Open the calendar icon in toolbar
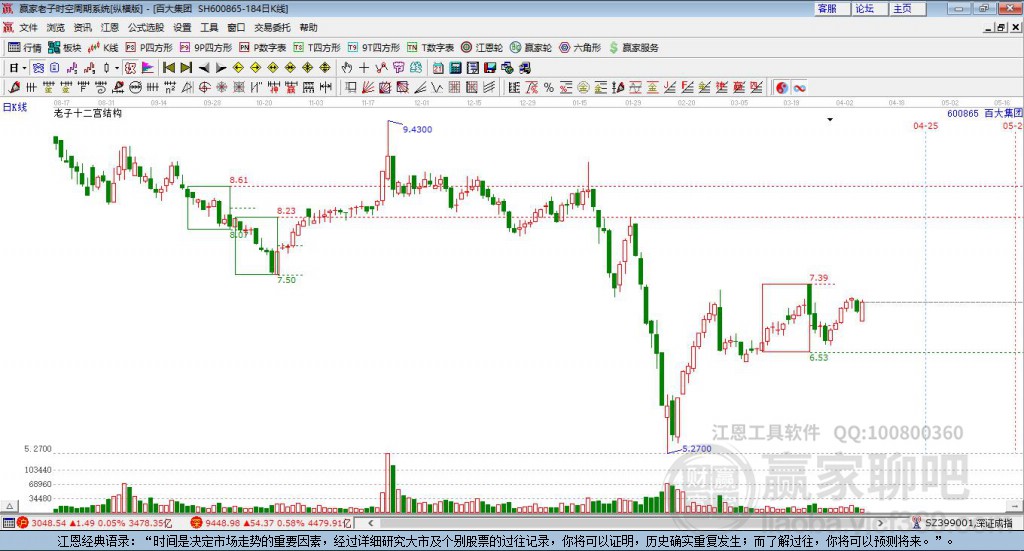 point(438,68)
